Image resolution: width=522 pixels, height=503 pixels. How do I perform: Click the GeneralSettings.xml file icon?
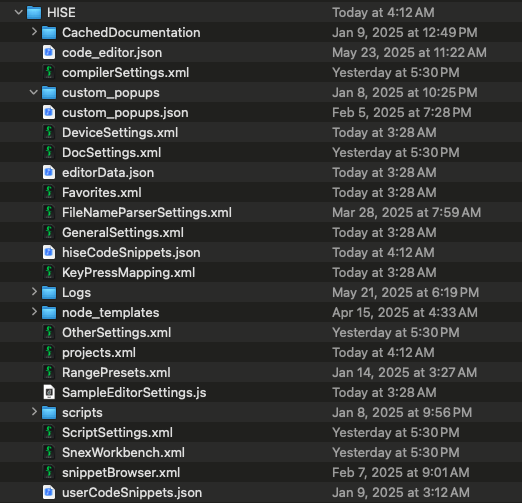coord(49,232)
